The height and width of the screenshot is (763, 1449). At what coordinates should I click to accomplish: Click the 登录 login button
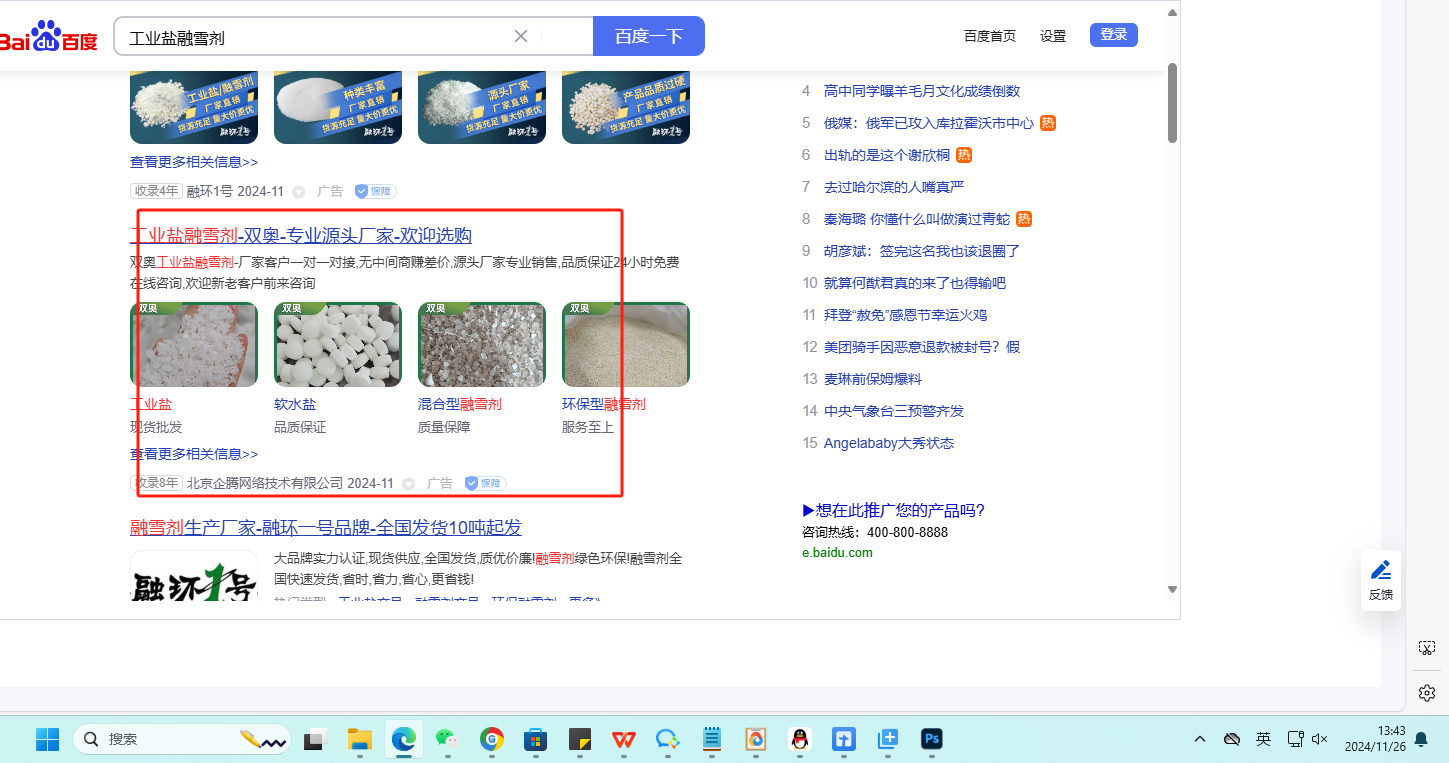[1114, 35]
